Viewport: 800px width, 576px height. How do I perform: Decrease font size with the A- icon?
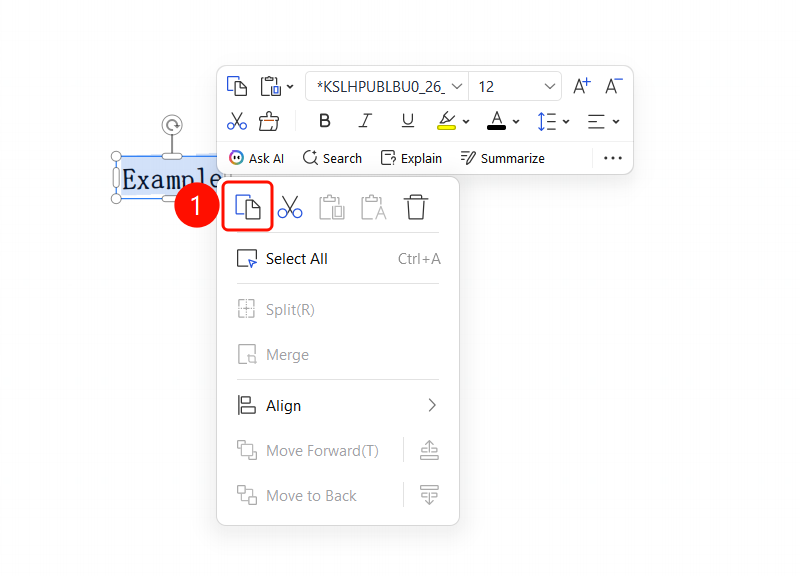613,86
